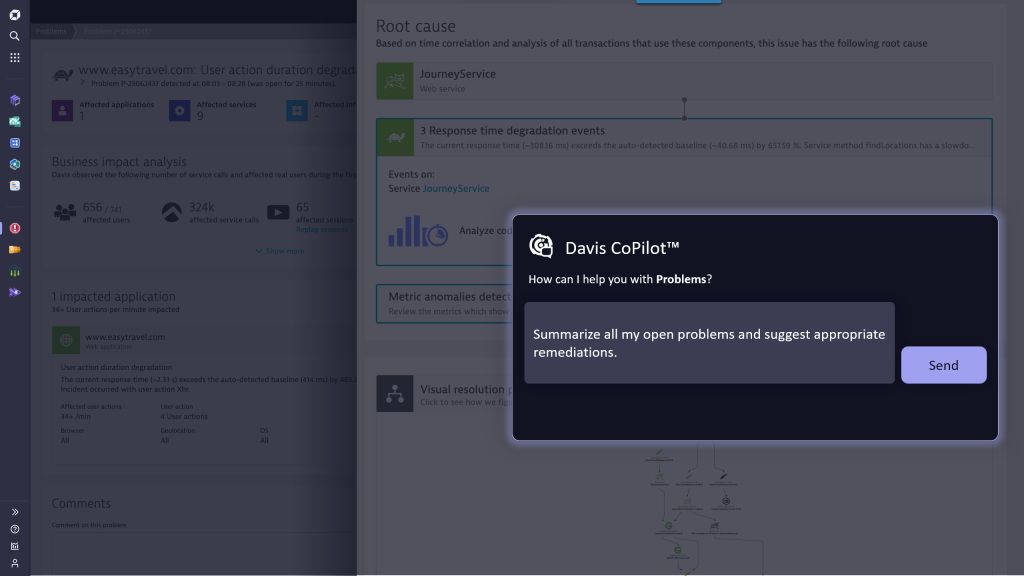1024x576 pixels.
Task: Select the red Problems icon in the sidebar
Action: 14,228
